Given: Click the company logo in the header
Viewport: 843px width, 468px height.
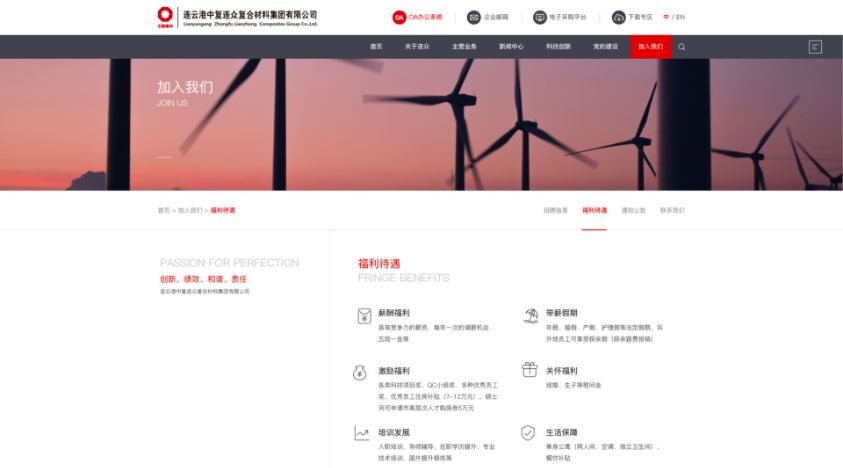Looking at the screenshot, I should (237, 17).
